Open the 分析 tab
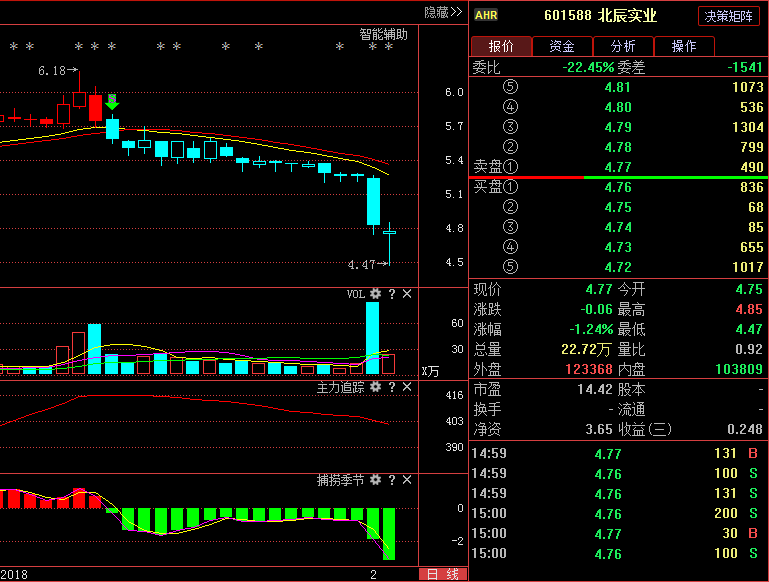Viewport: 769px width, 582px height. point(623,46)
